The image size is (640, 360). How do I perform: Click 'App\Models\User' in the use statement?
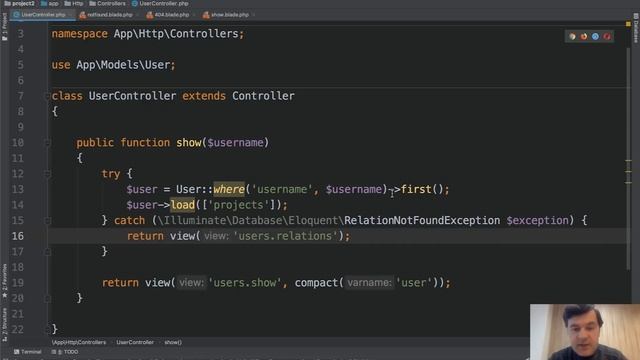[123, 65]
